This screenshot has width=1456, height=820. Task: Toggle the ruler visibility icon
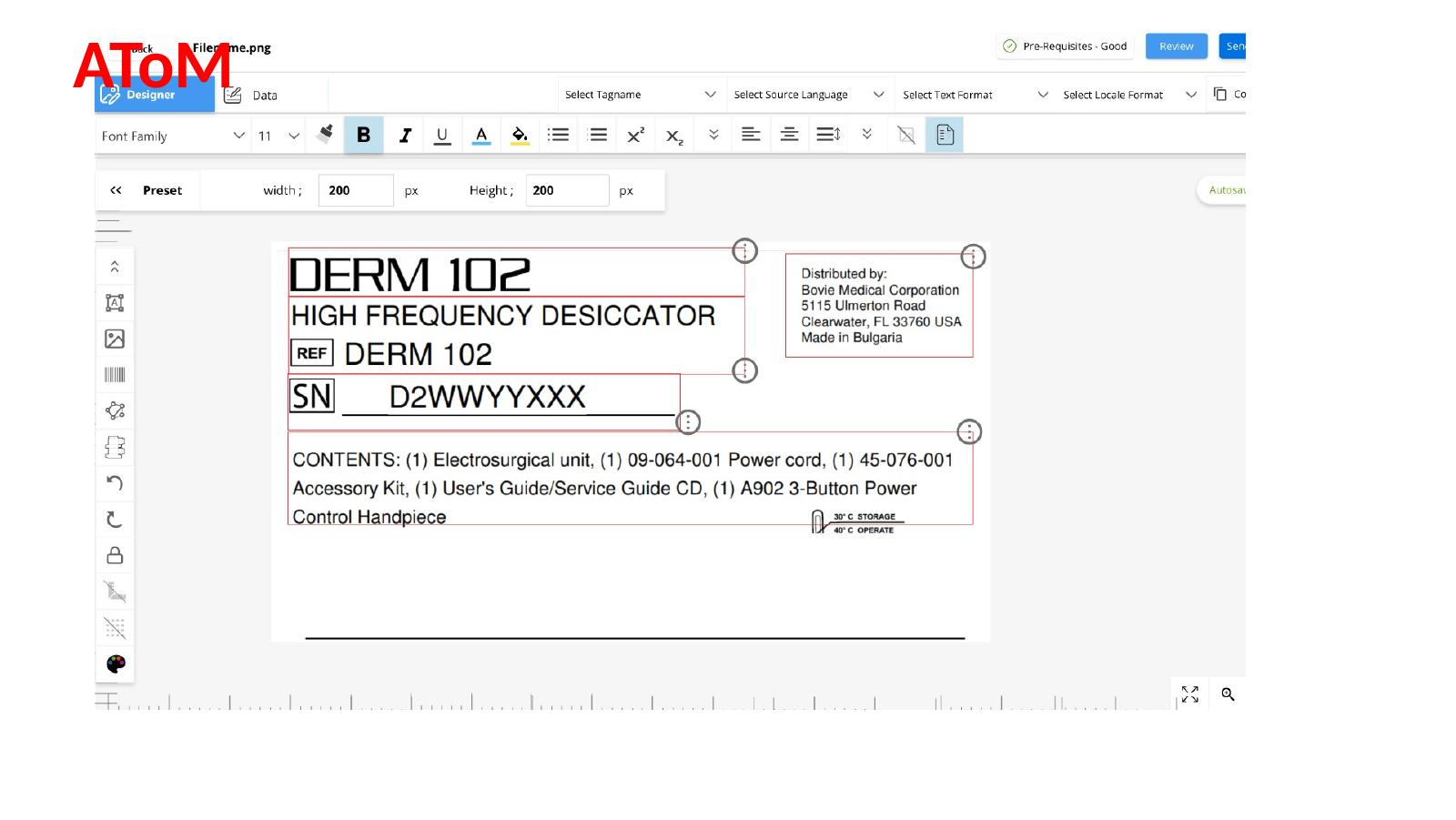(115, 592)
